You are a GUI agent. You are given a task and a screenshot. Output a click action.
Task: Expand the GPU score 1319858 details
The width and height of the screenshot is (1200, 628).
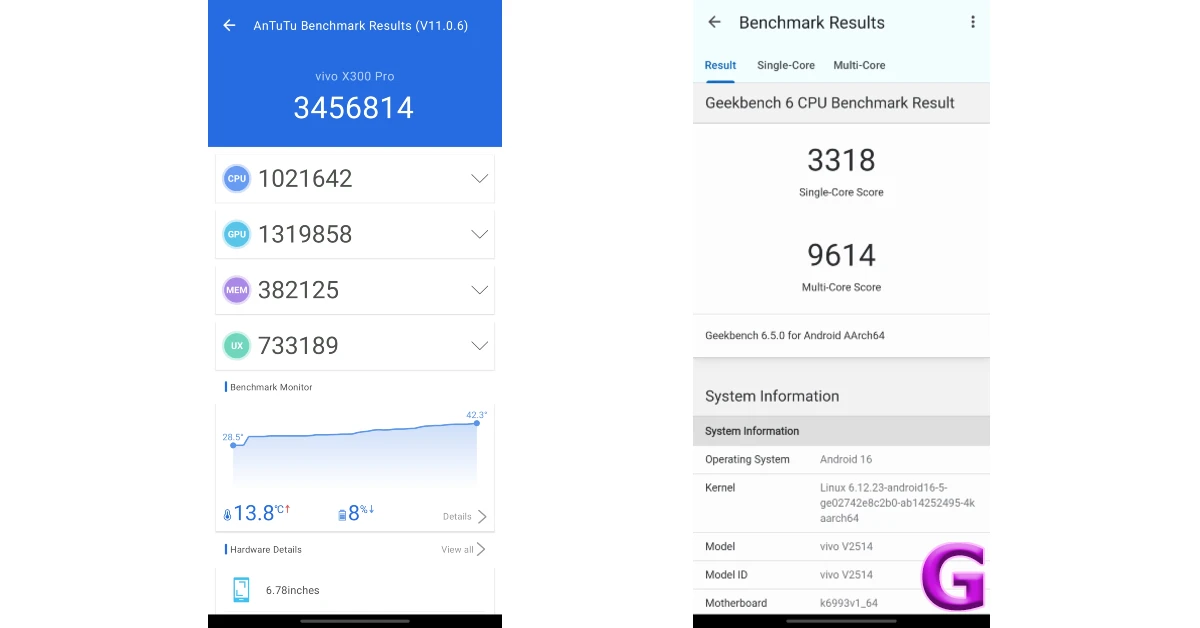pos(479,234)
